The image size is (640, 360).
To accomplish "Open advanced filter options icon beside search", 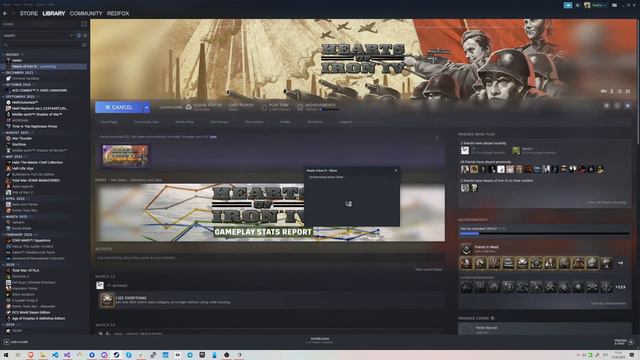I will [84, 45].
